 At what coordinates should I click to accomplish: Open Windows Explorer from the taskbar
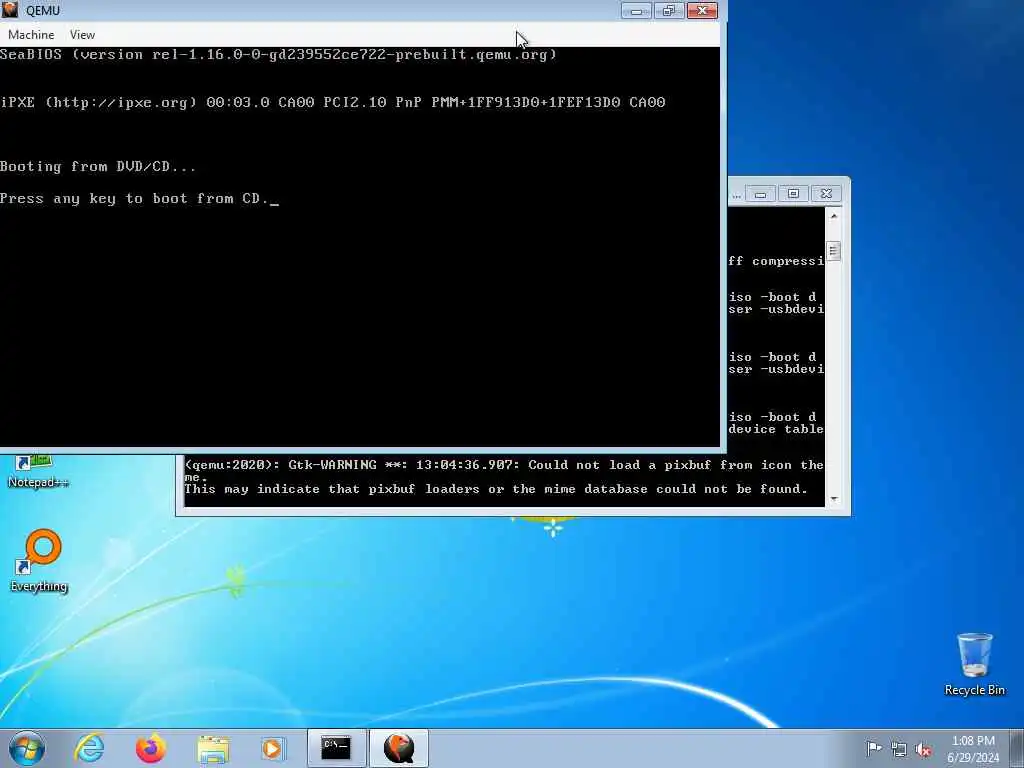click(213, 748)
